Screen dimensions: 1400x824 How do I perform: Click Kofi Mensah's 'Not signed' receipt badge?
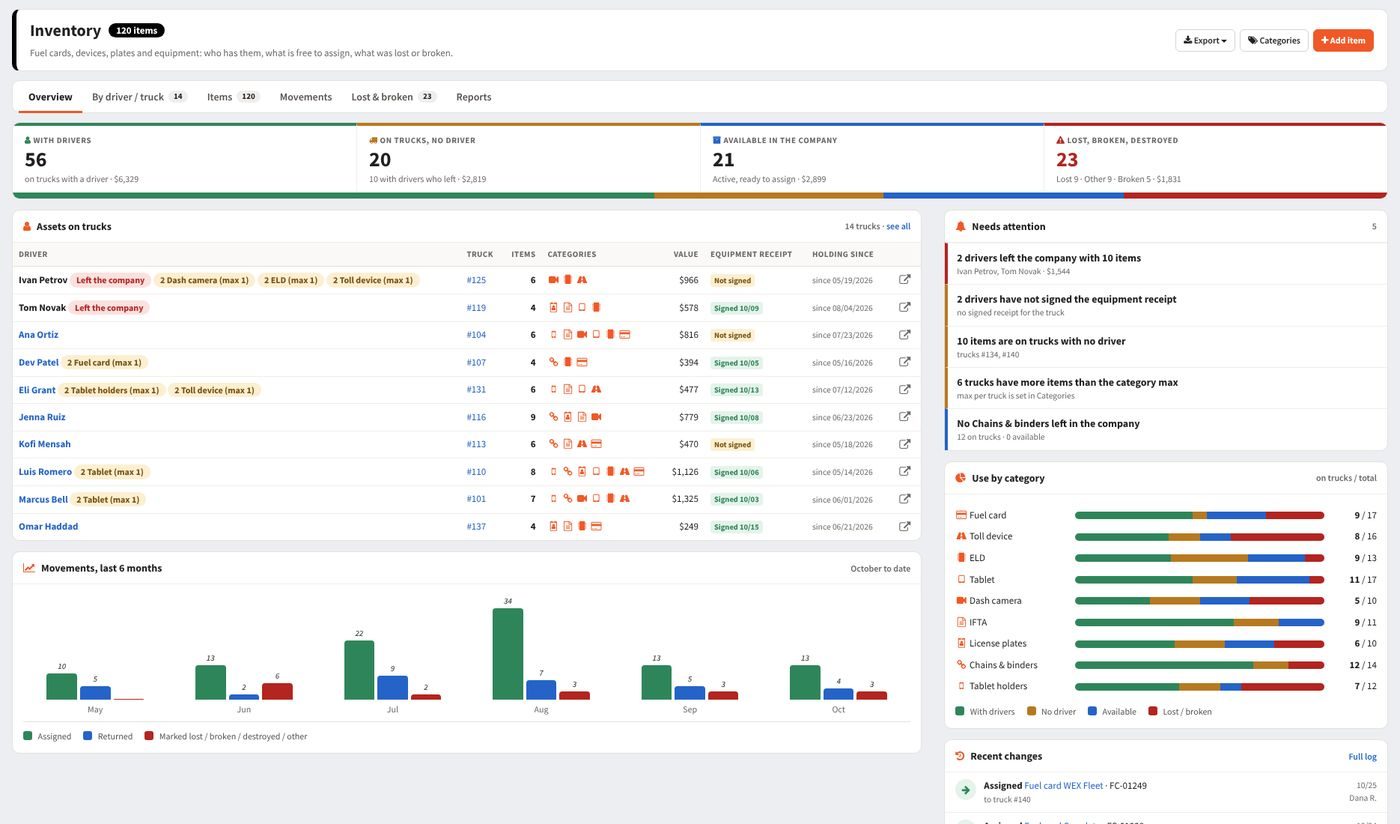click(732, 444)
